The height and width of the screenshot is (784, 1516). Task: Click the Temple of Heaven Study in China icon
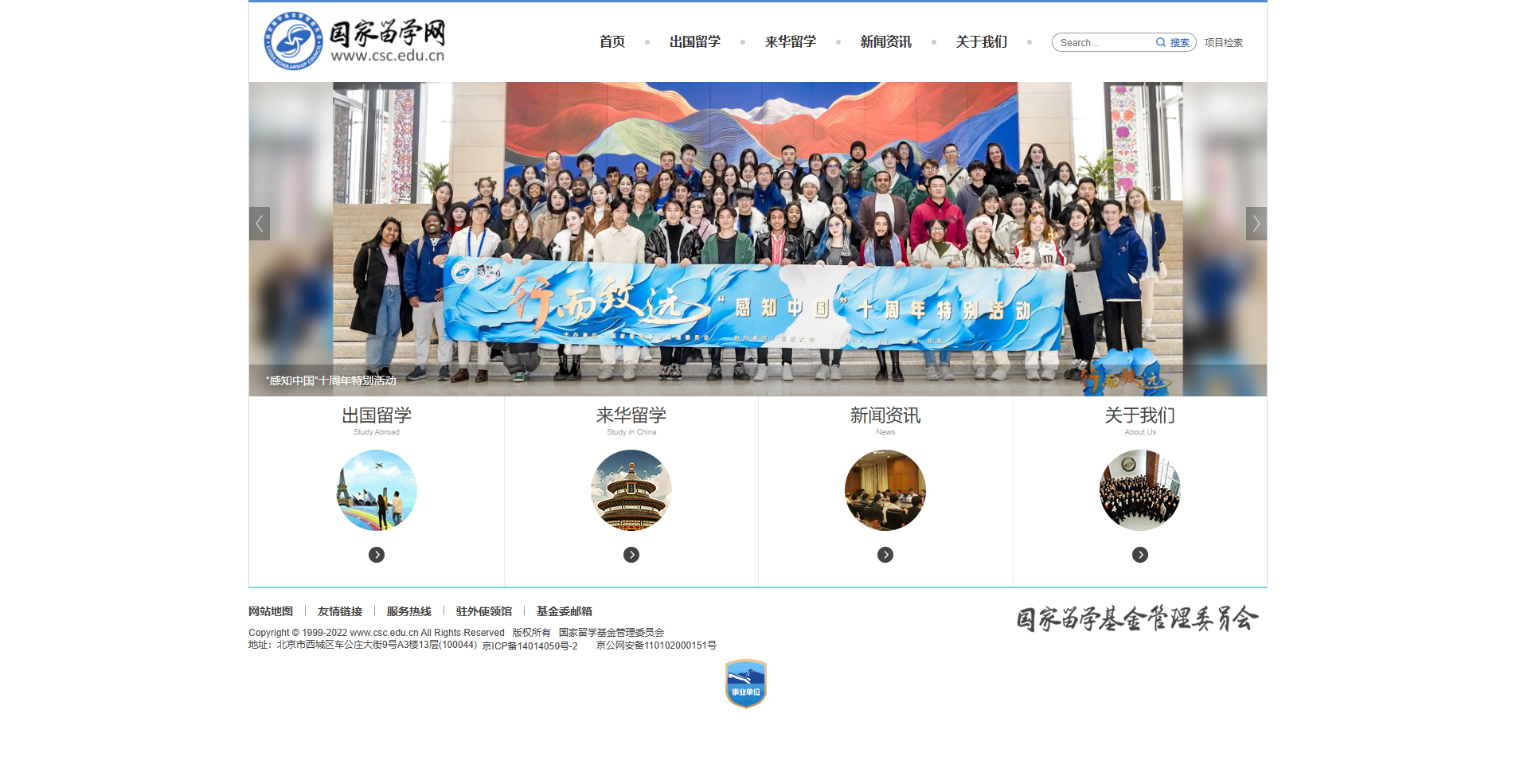tap(631, 490)
